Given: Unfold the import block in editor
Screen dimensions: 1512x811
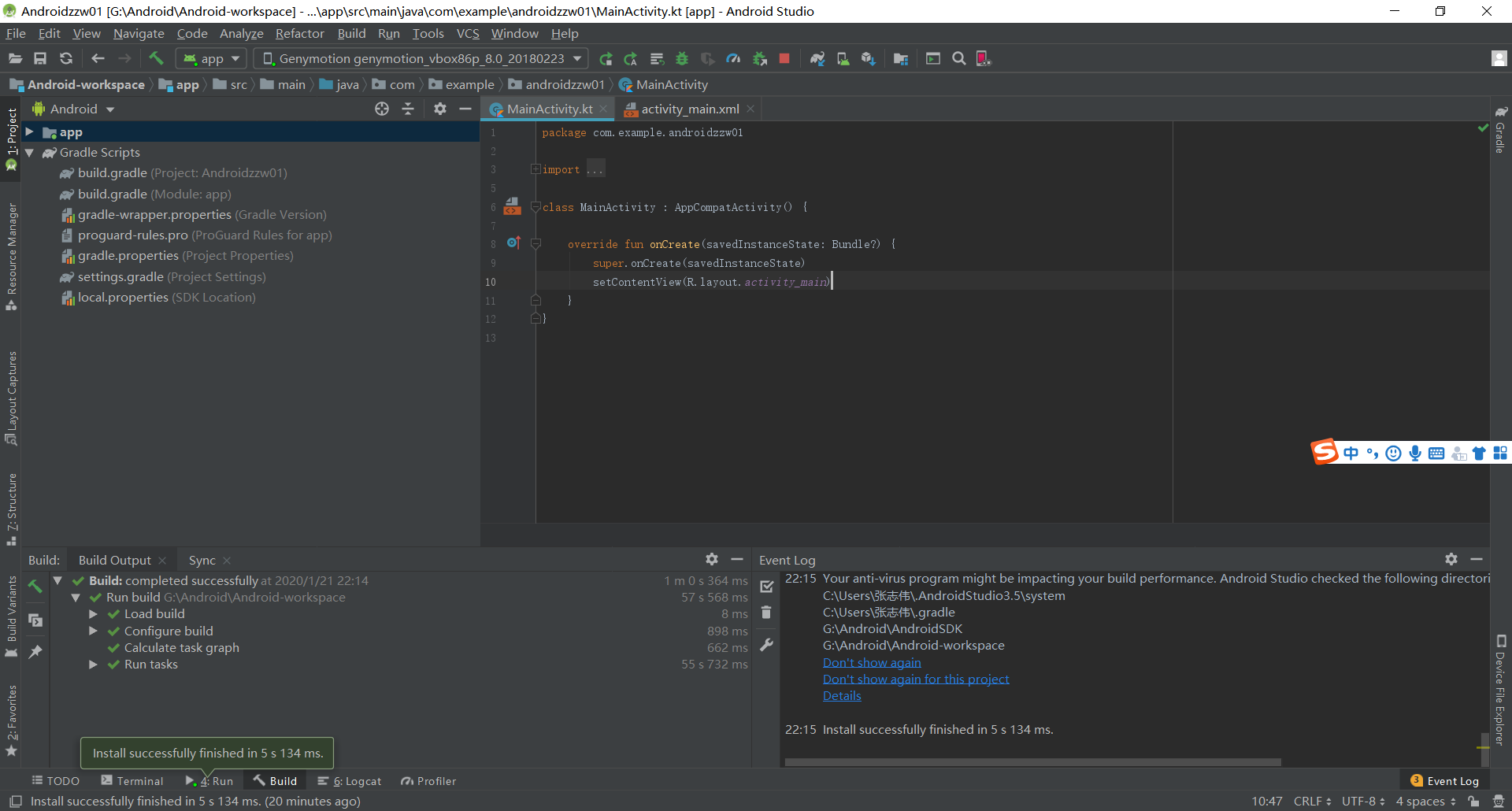Looking at the screenshot, I should click(535, 169).
